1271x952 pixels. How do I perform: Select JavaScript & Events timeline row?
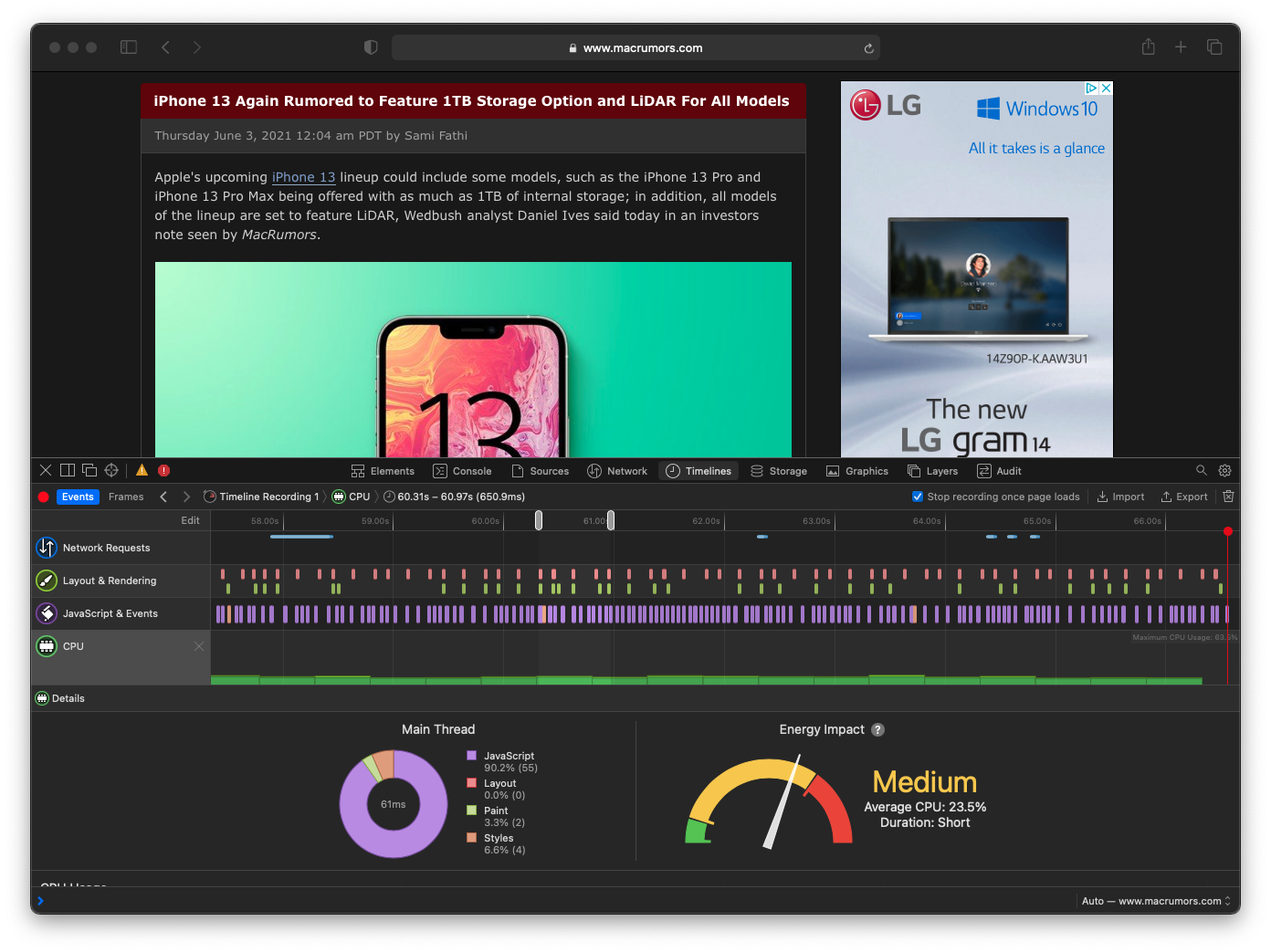coord(121,613)
